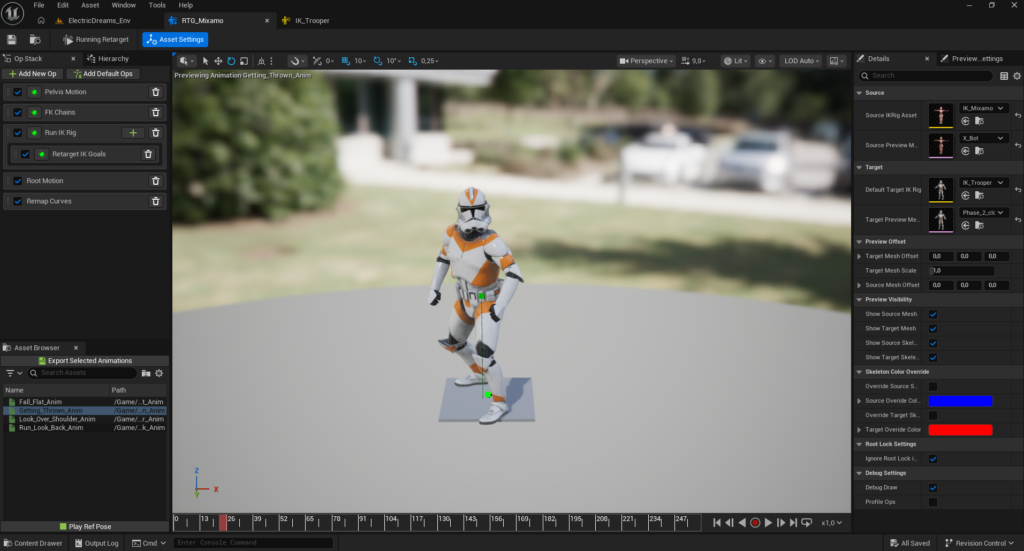
Task: Toggle Debug Draw checkbox
Action: (x=933, y=488)
